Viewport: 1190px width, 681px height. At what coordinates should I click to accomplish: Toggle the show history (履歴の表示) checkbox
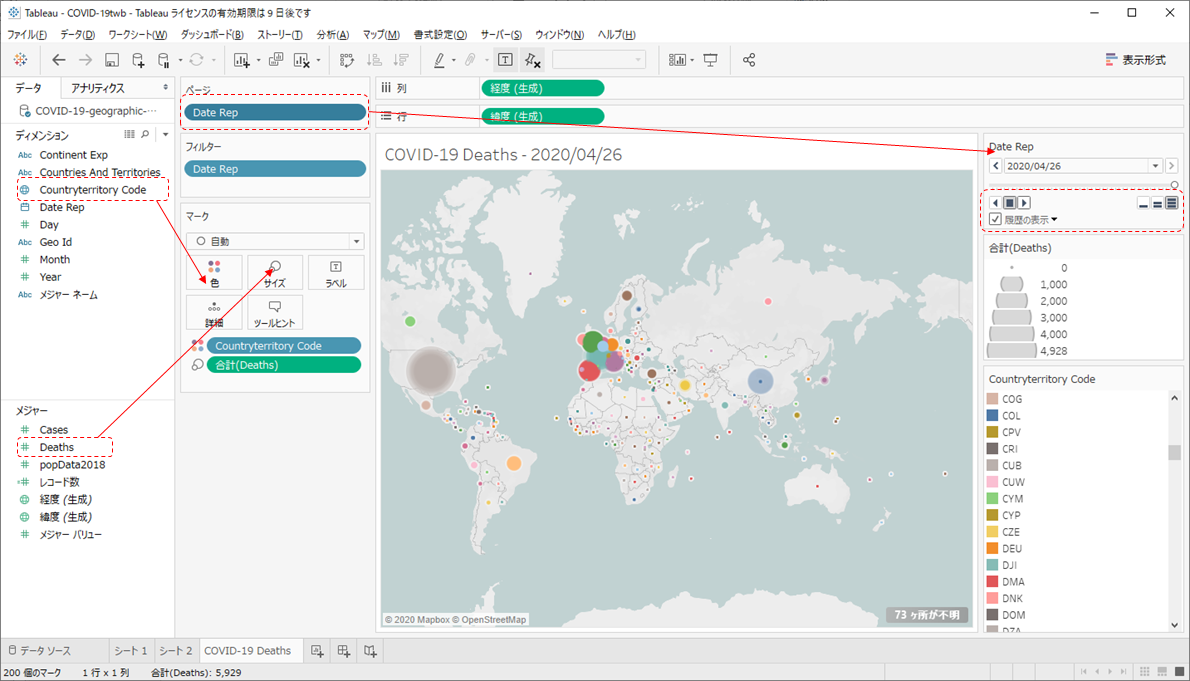[x=996, y=219]
